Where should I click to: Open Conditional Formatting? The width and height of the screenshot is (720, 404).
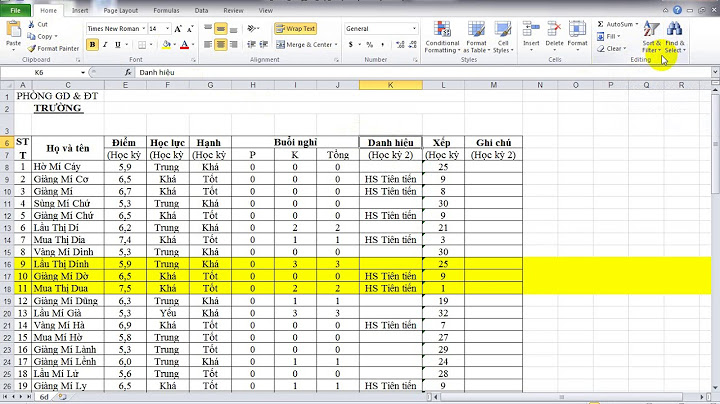pyautogui.click(x=442, y=37)
